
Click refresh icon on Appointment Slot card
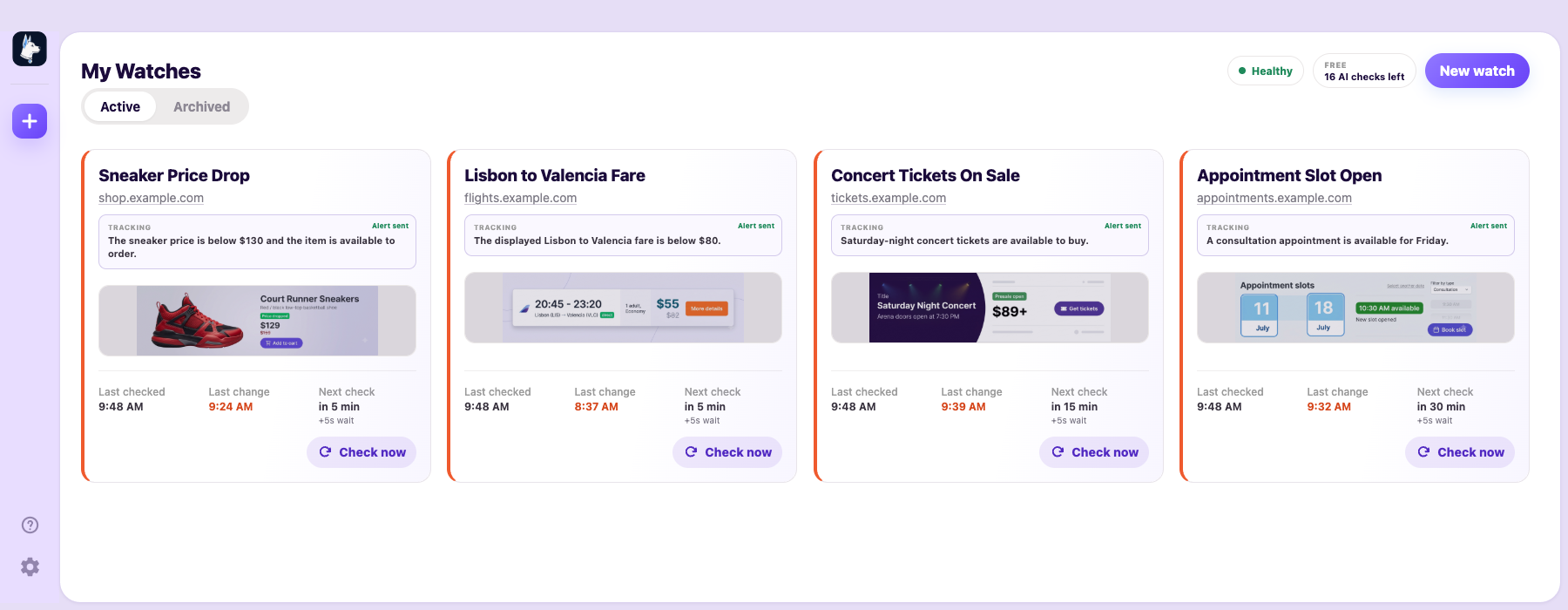pyautogui.click(x=1423, y=452)
